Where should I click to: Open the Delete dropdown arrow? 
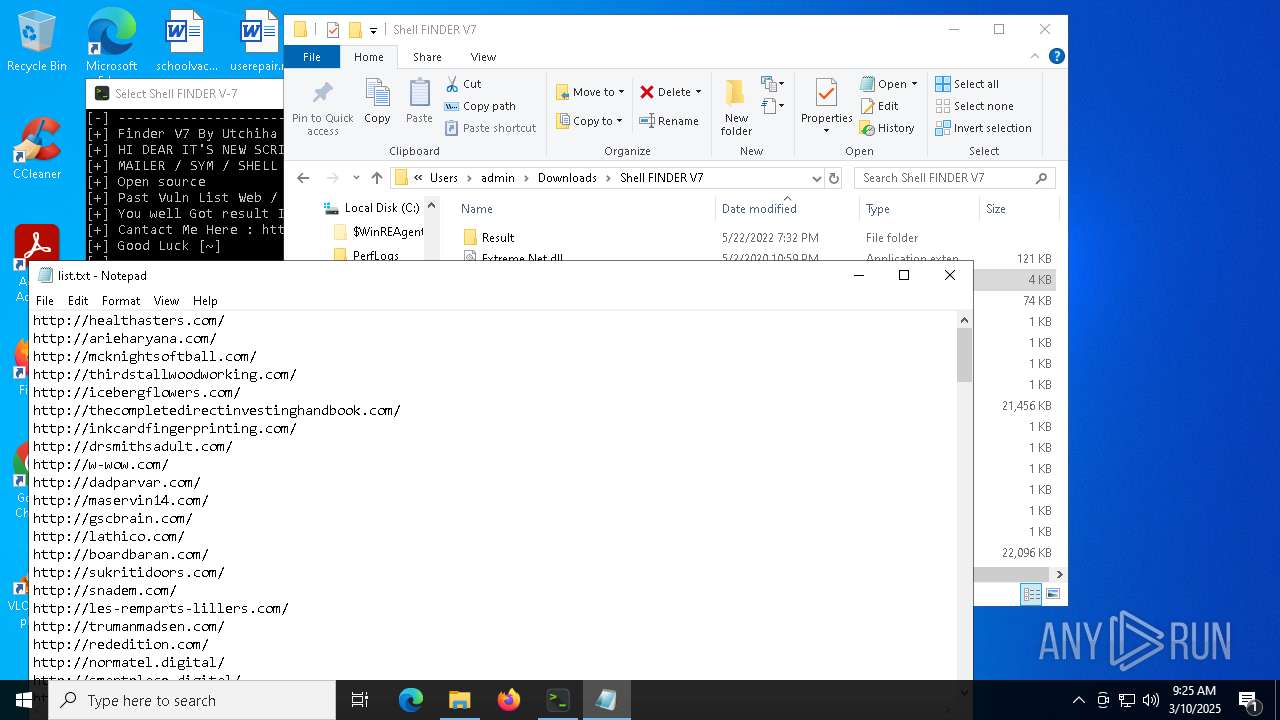[x=698, y=92]
